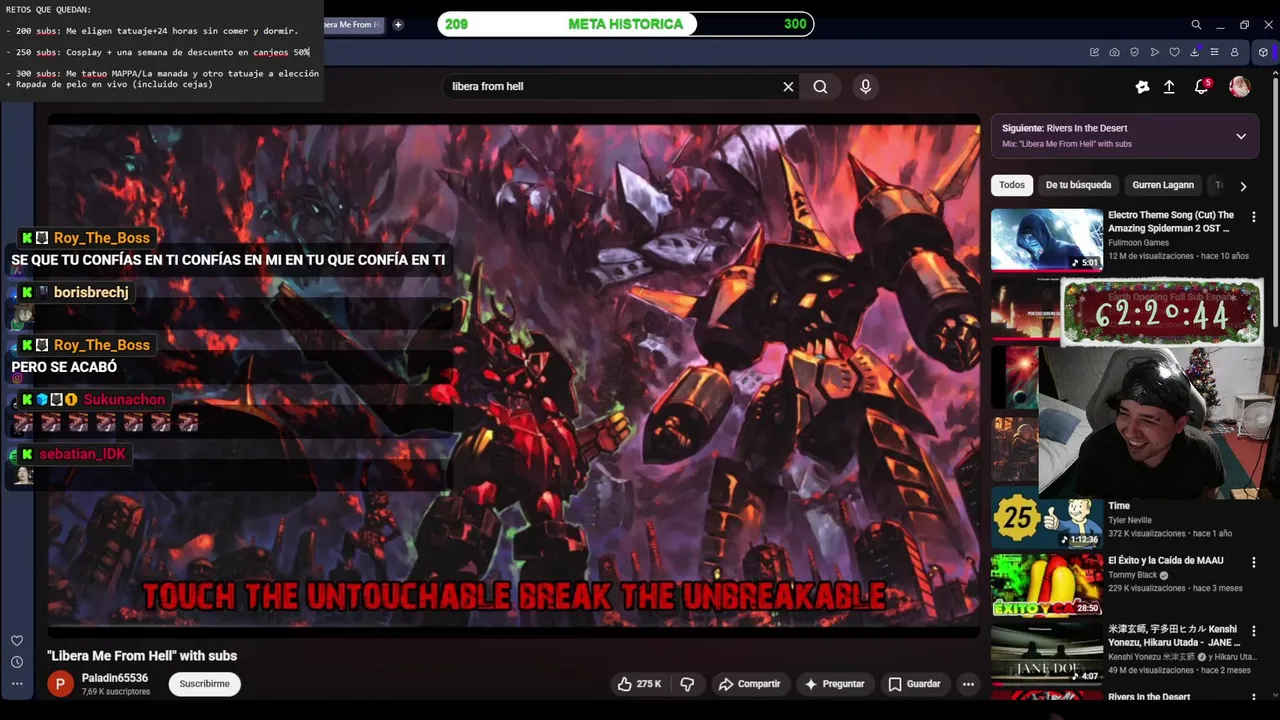The image size is (1280, 720).
Task: Open JANE DOE video thumbnail
Action: tap(1046, 654)
